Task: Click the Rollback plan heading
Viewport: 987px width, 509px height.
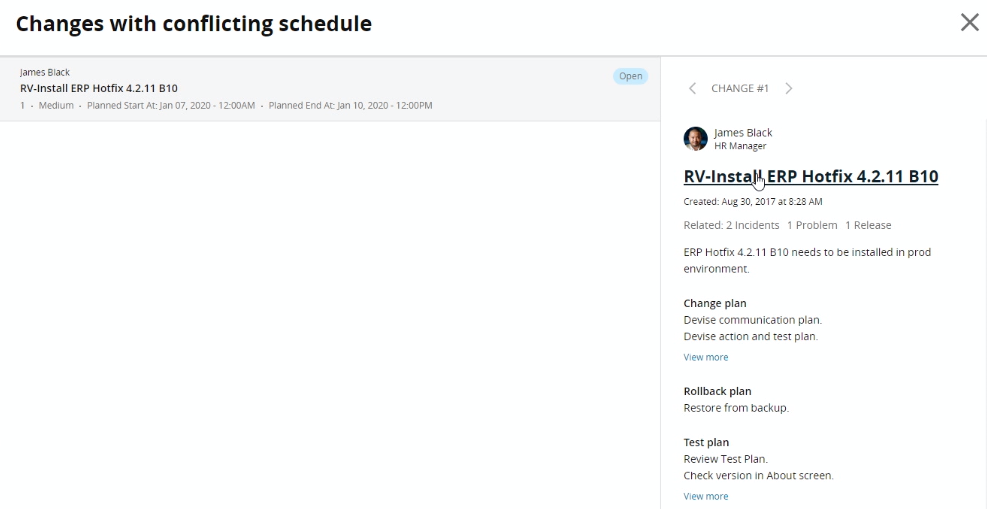Action: [717, 391]
